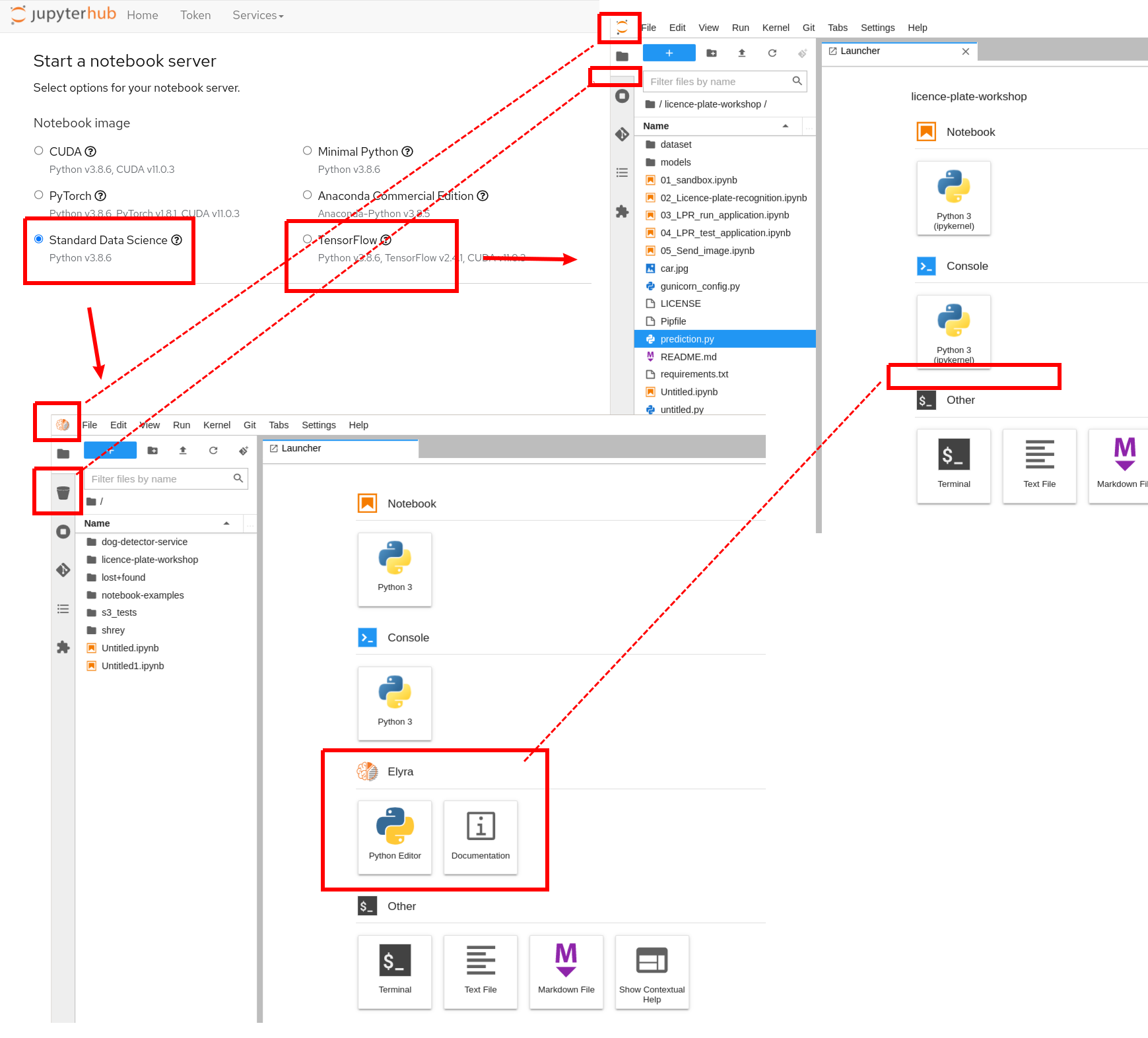
Task: Click the help icon beside PyTorch
Action: tap(100, 196)
